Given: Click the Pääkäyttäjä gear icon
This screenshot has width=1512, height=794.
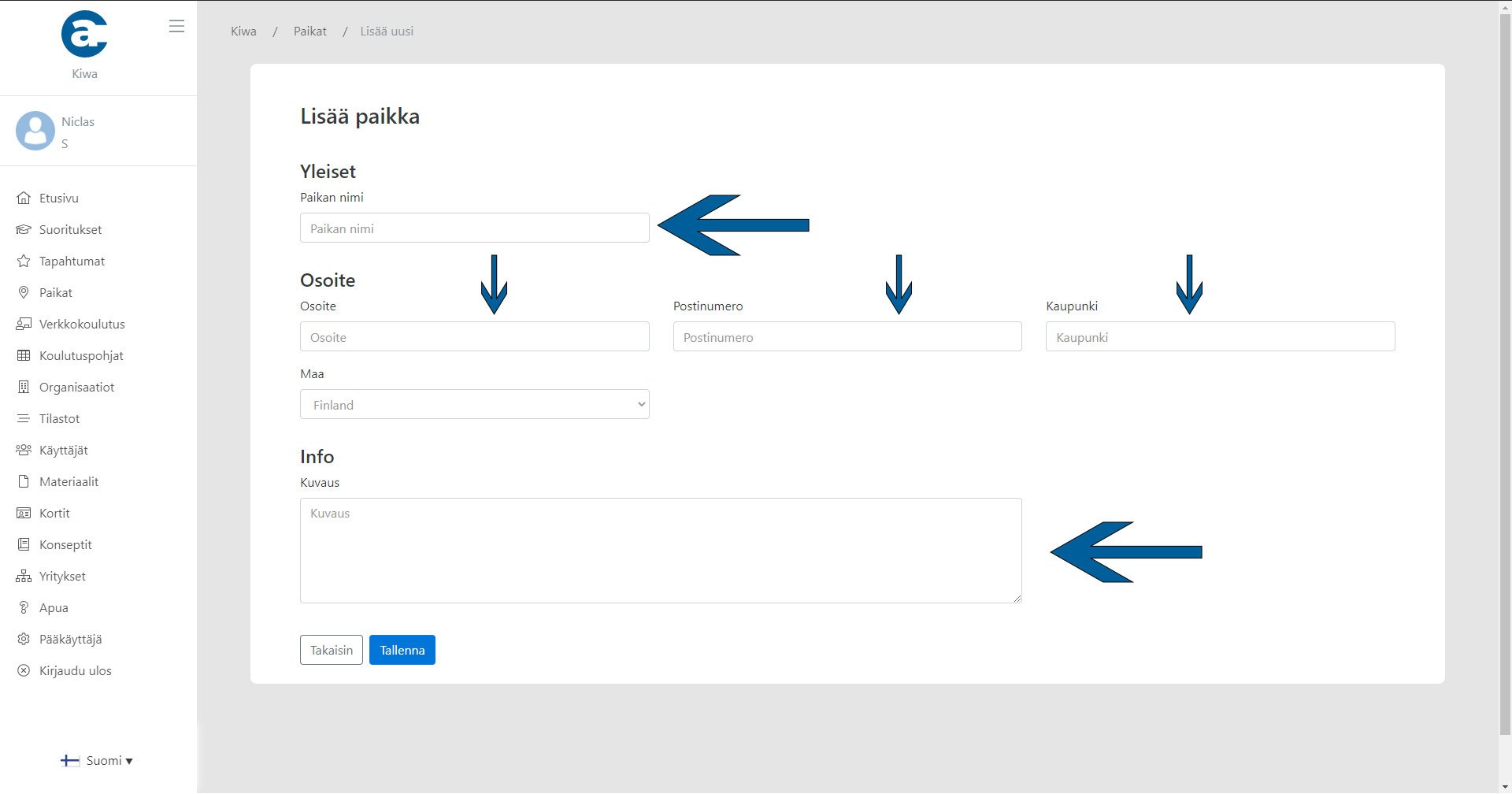Looking at the screenshot, I should (x=24, y=640).
